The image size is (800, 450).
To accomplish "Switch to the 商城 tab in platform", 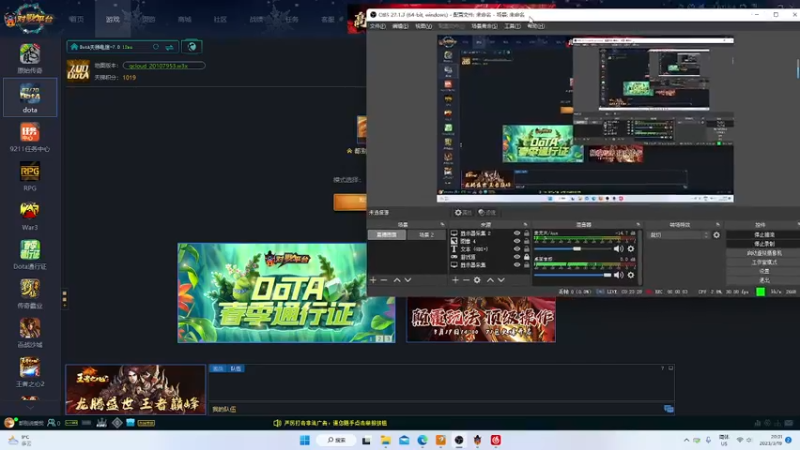I will click(185, 19).
